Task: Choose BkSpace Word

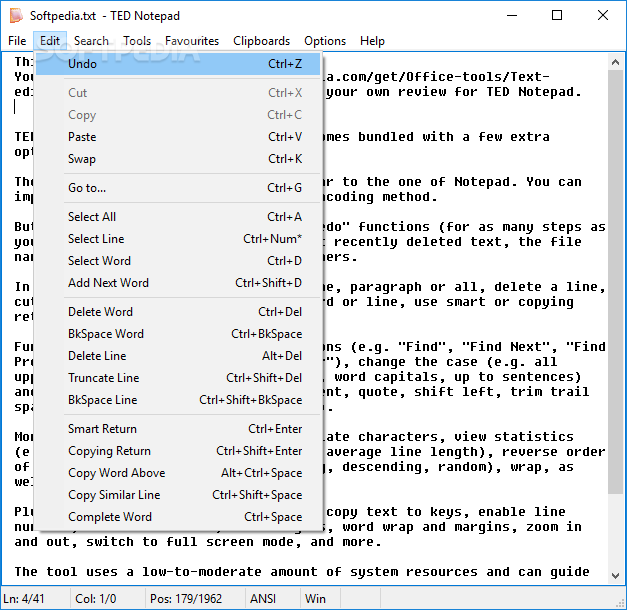Action: tap(178, 334)
